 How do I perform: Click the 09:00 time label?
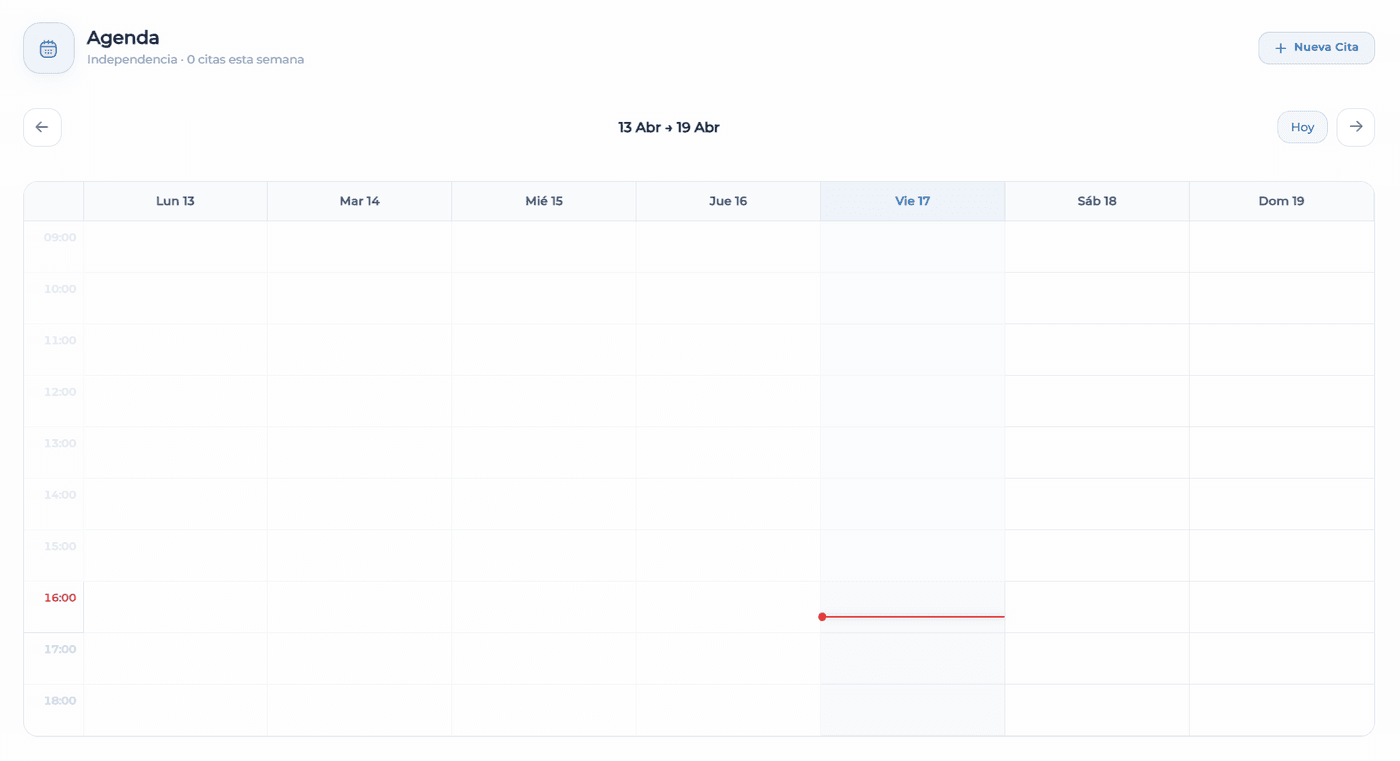[x=60, y=238]
